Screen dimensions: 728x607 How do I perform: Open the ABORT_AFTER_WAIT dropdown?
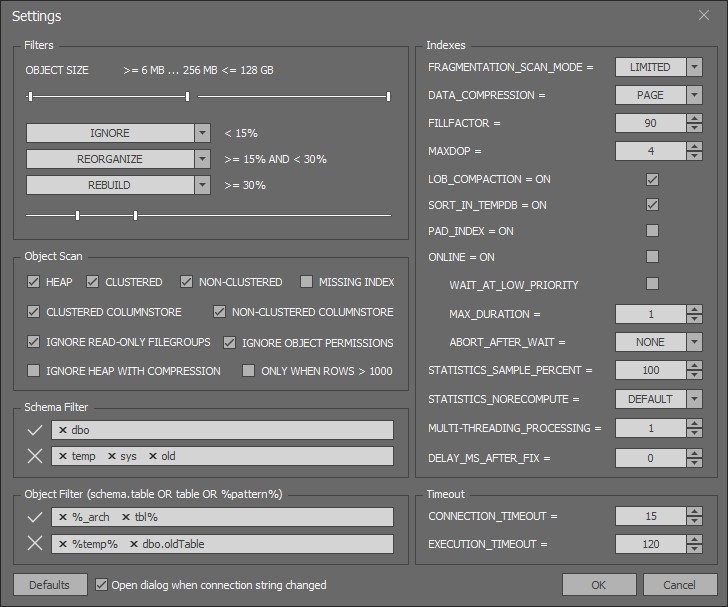(694, 342)
